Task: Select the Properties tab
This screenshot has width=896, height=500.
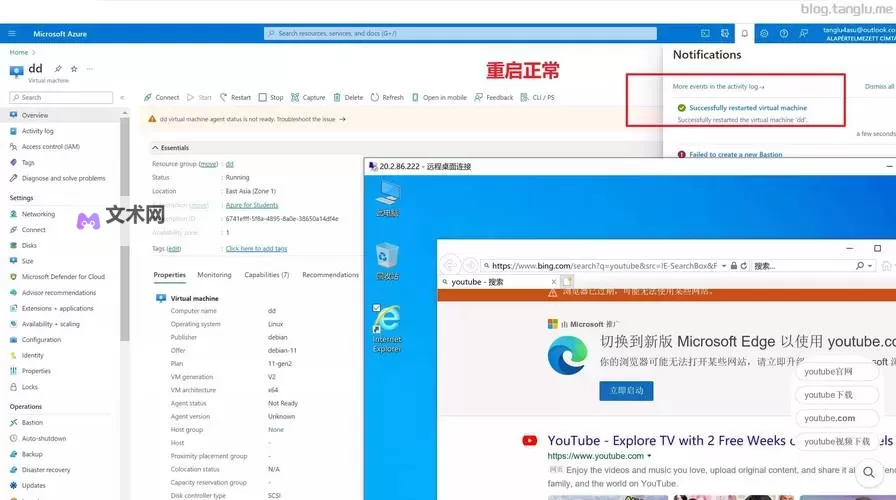Action: (170, 275)
